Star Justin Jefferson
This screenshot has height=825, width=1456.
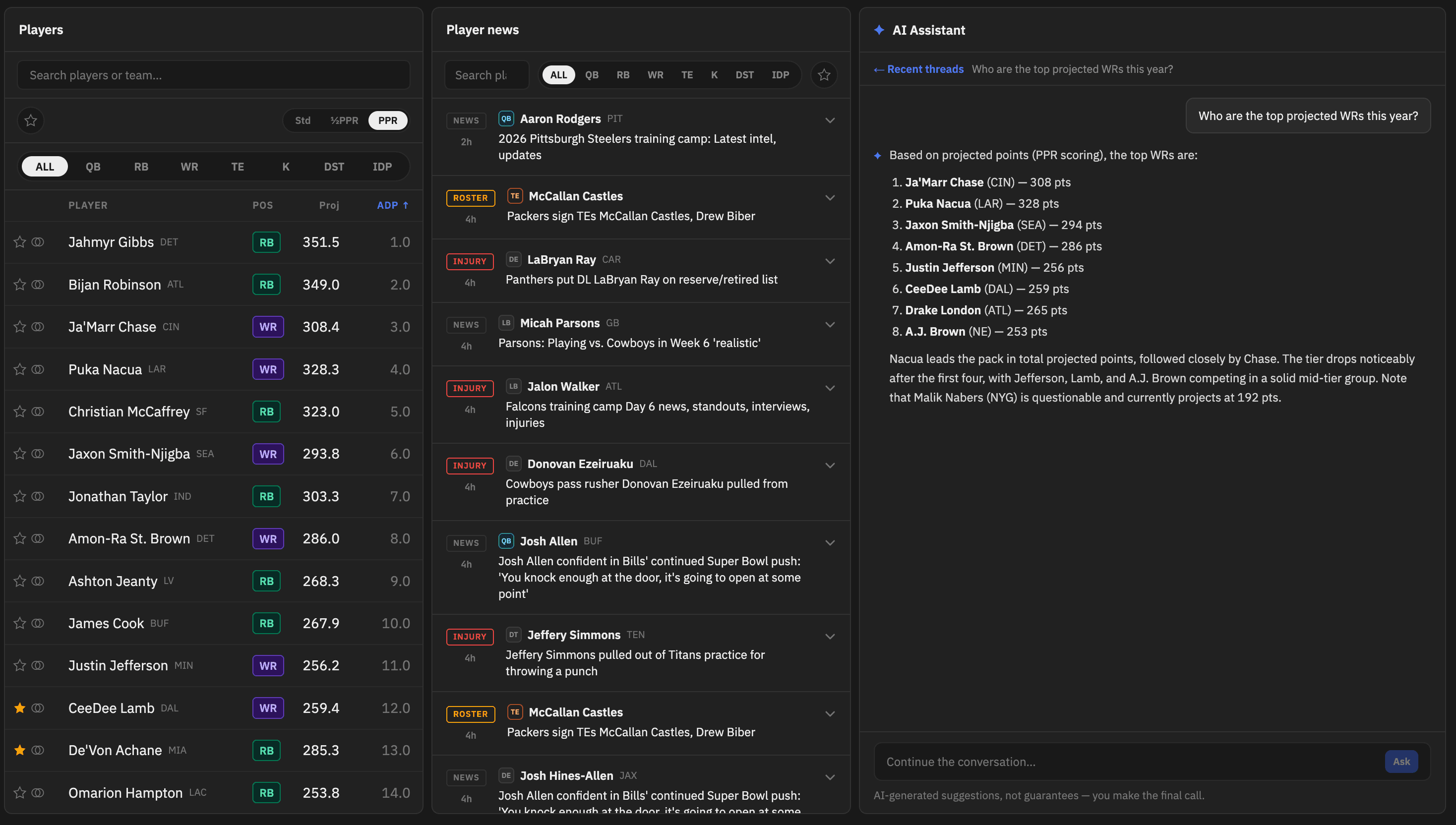20,665
